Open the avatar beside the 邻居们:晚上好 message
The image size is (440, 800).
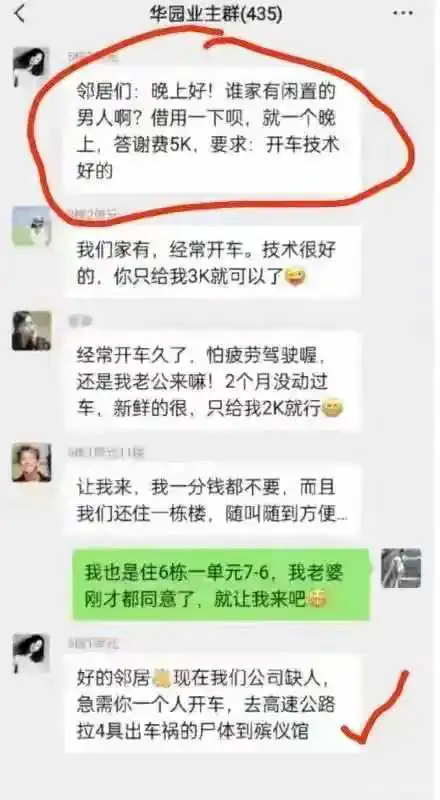(31, 67)
